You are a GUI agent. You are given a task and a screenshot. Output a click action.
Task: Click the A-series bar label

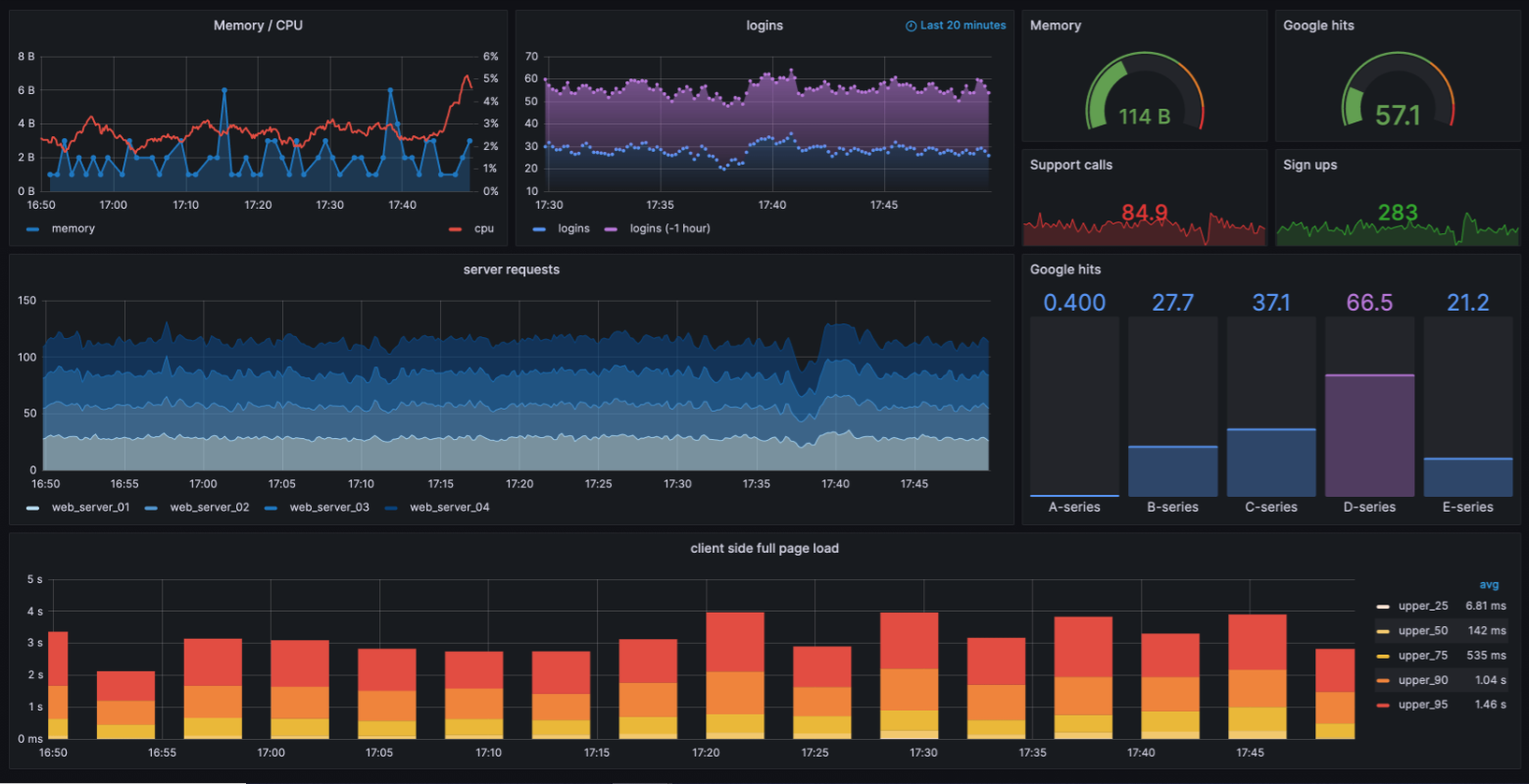(1074, 507)
